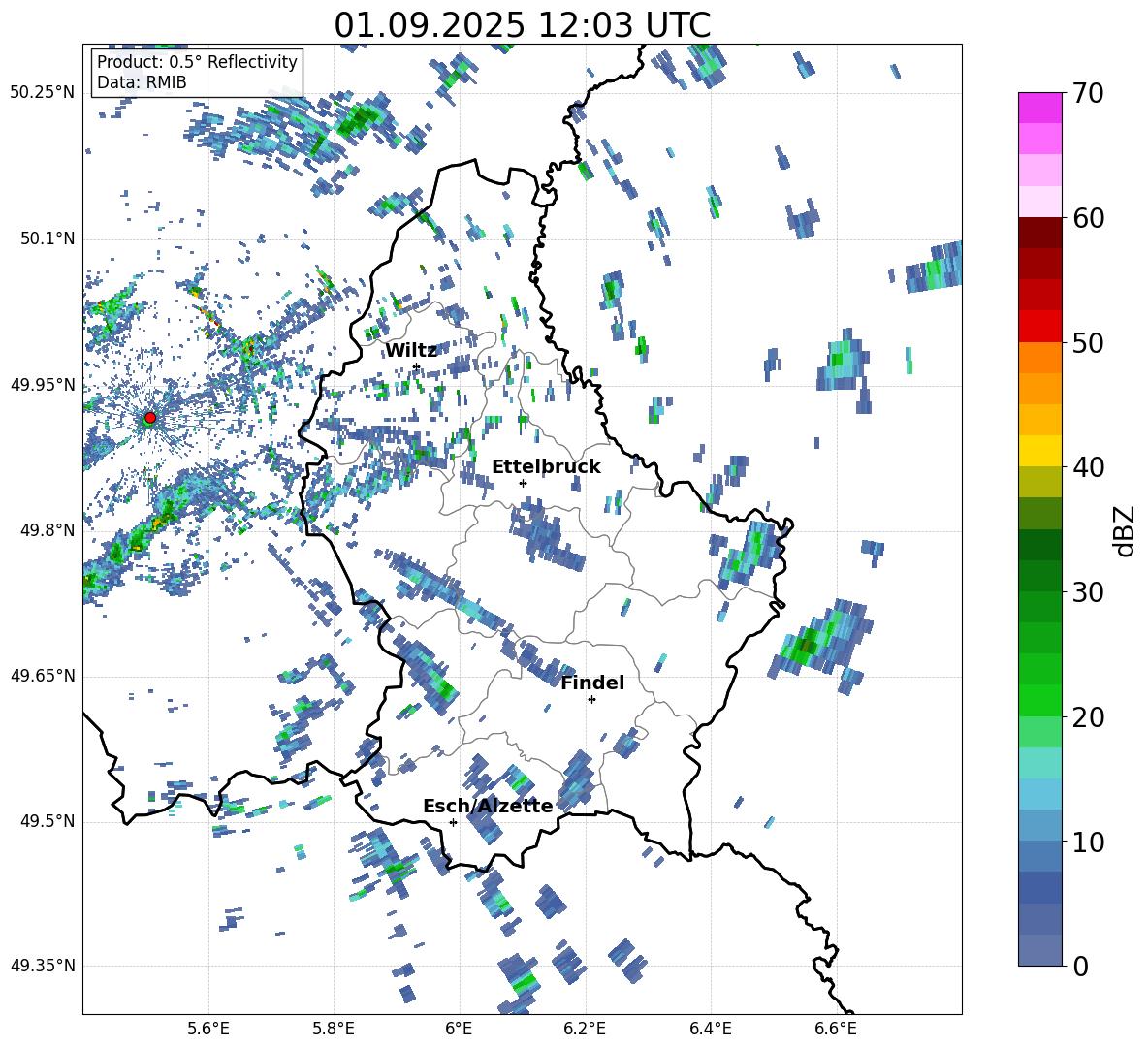The height and width of the screenshot is (1048, 1148).
Task: Click the 60 tick label on colorbar
Action: click(1088, 218)
